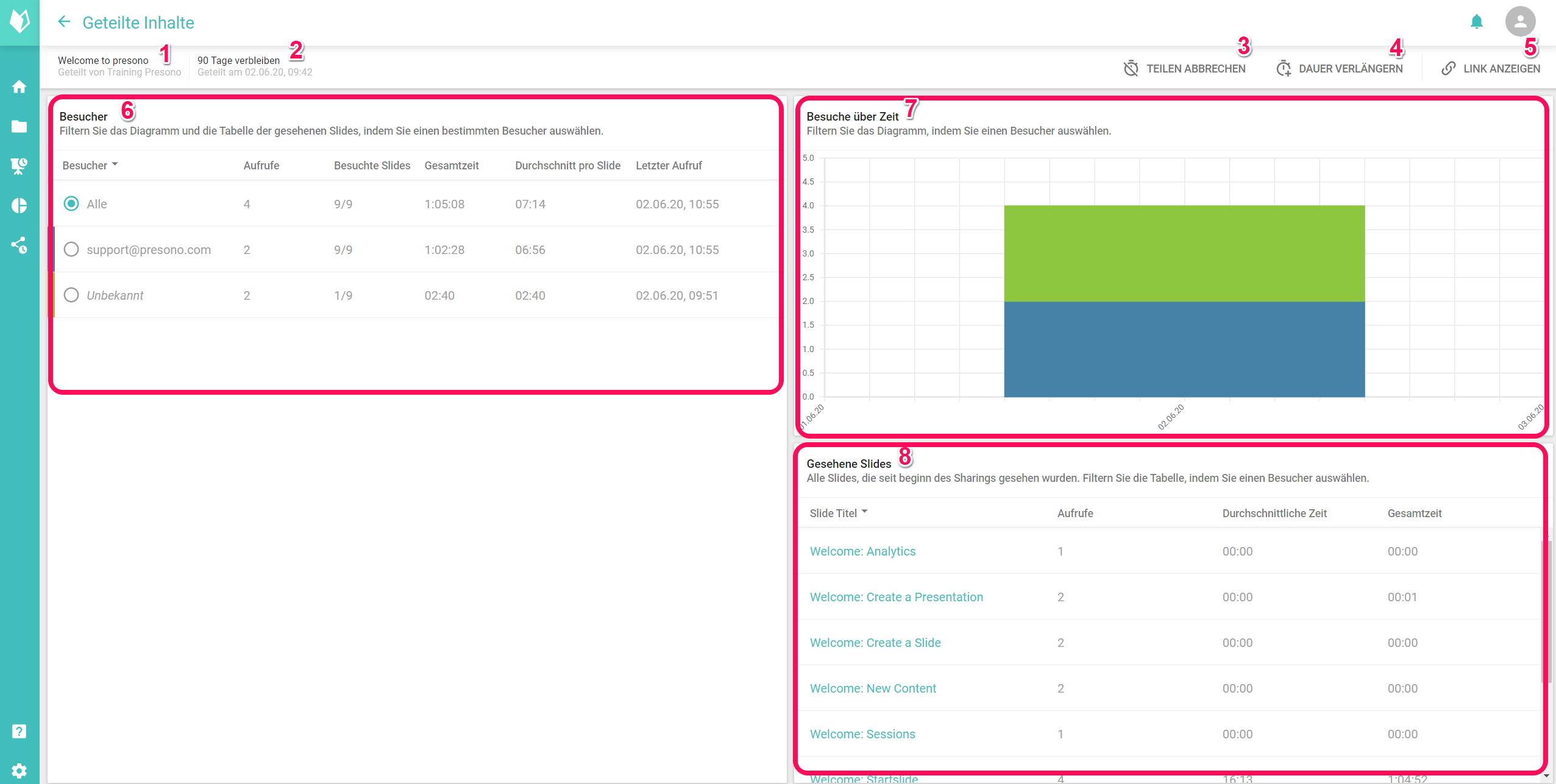Open the presentation icon in sidebar
The image size is (1556, 784).
[20, 166]
